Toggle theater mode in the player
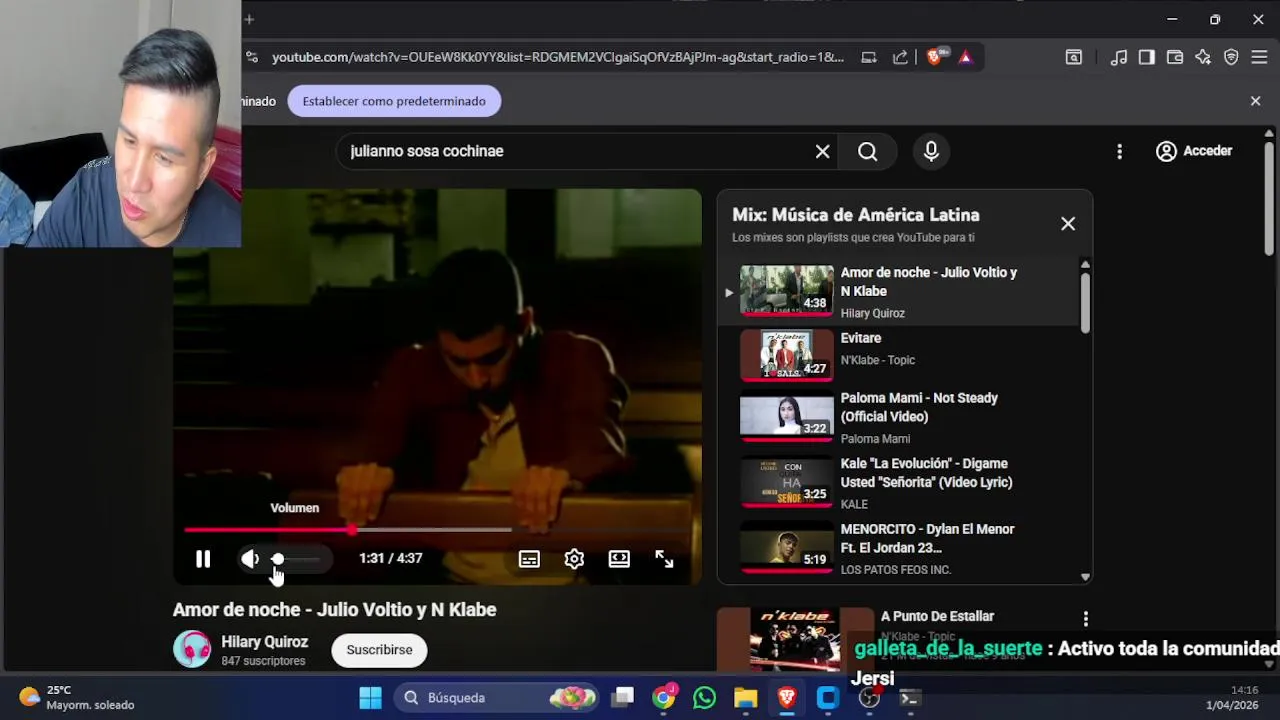 coord(619,559)
